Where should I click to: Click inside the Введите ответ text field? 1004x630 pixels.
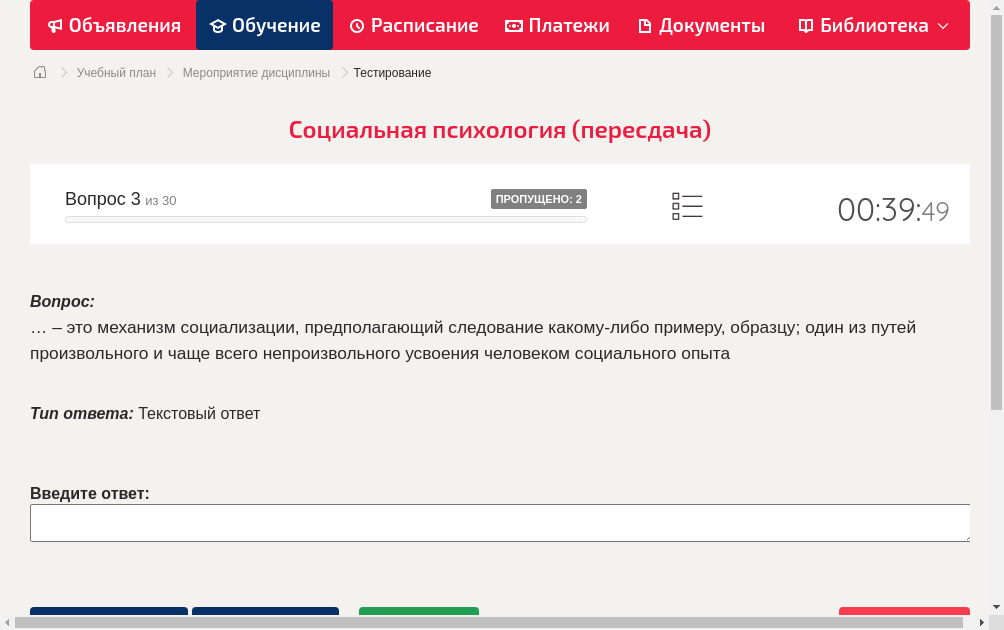[500, 522]
